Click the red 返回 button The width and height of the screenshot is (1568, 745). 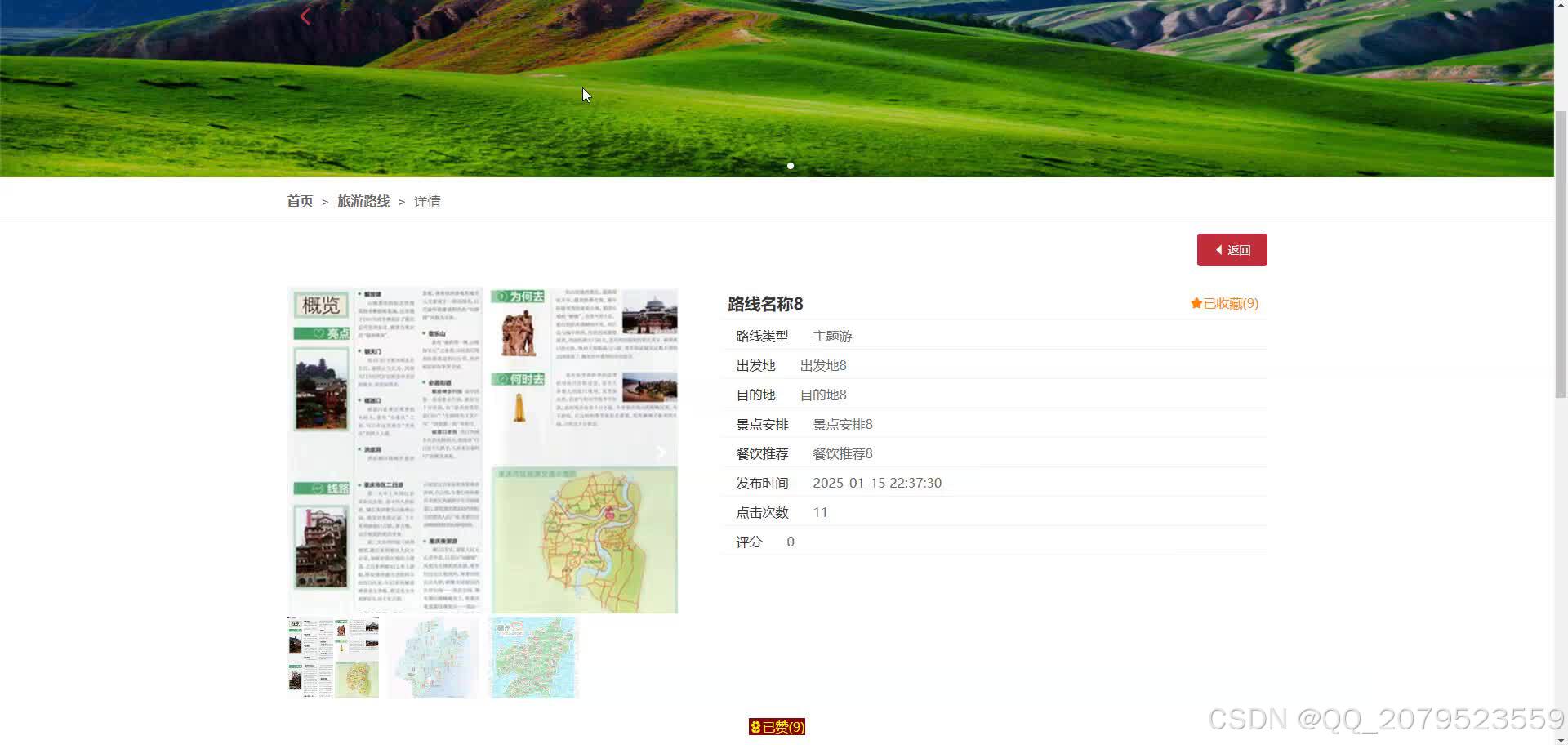[1232, 250]
